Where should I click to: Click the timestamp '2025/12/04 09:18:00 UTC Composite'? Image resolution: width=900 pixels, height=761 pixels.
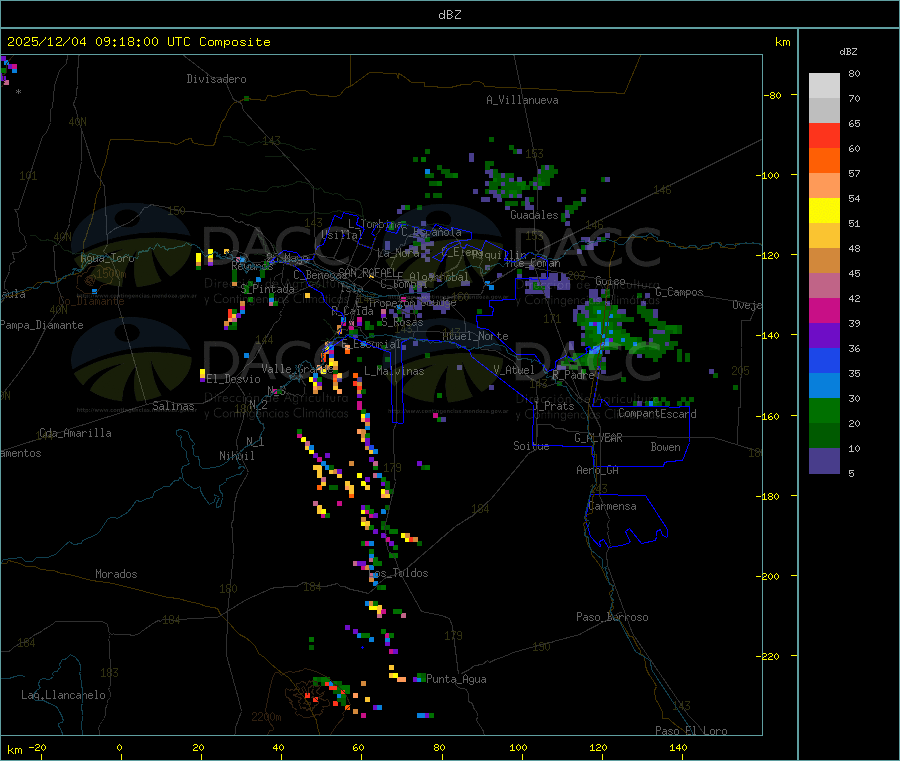coord(138,42)
